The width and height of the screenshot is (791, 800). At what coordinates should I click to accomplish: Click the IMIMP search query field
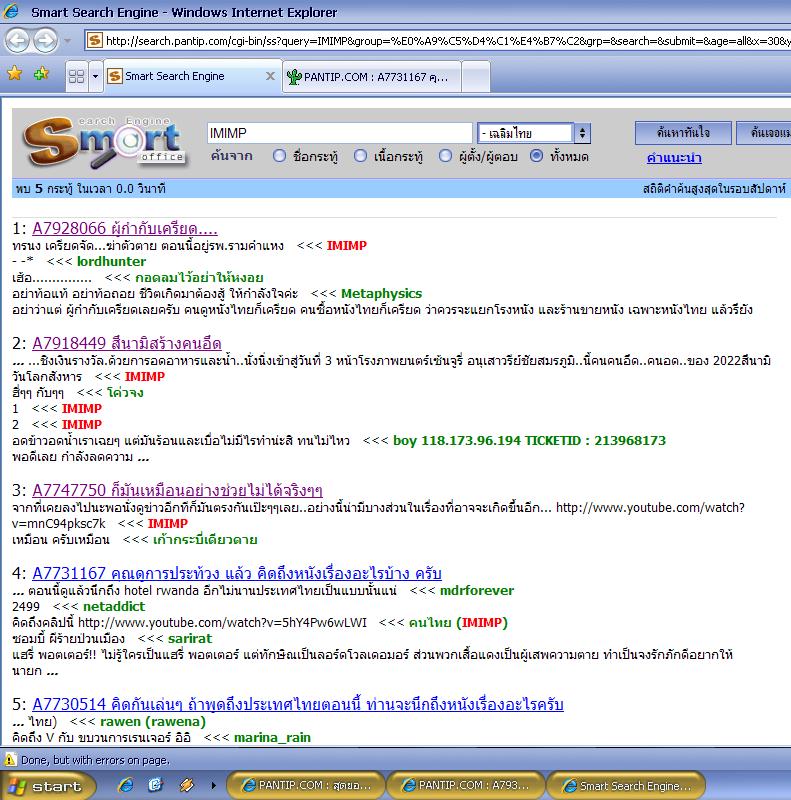(x=339, y=133)
